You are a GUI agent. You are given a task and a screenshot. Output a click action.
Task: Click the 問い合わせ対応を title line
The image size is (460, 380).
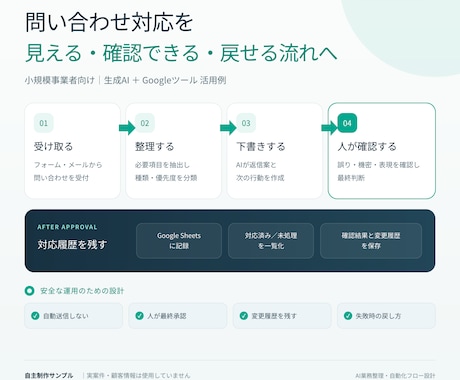(x=109, y=22)
